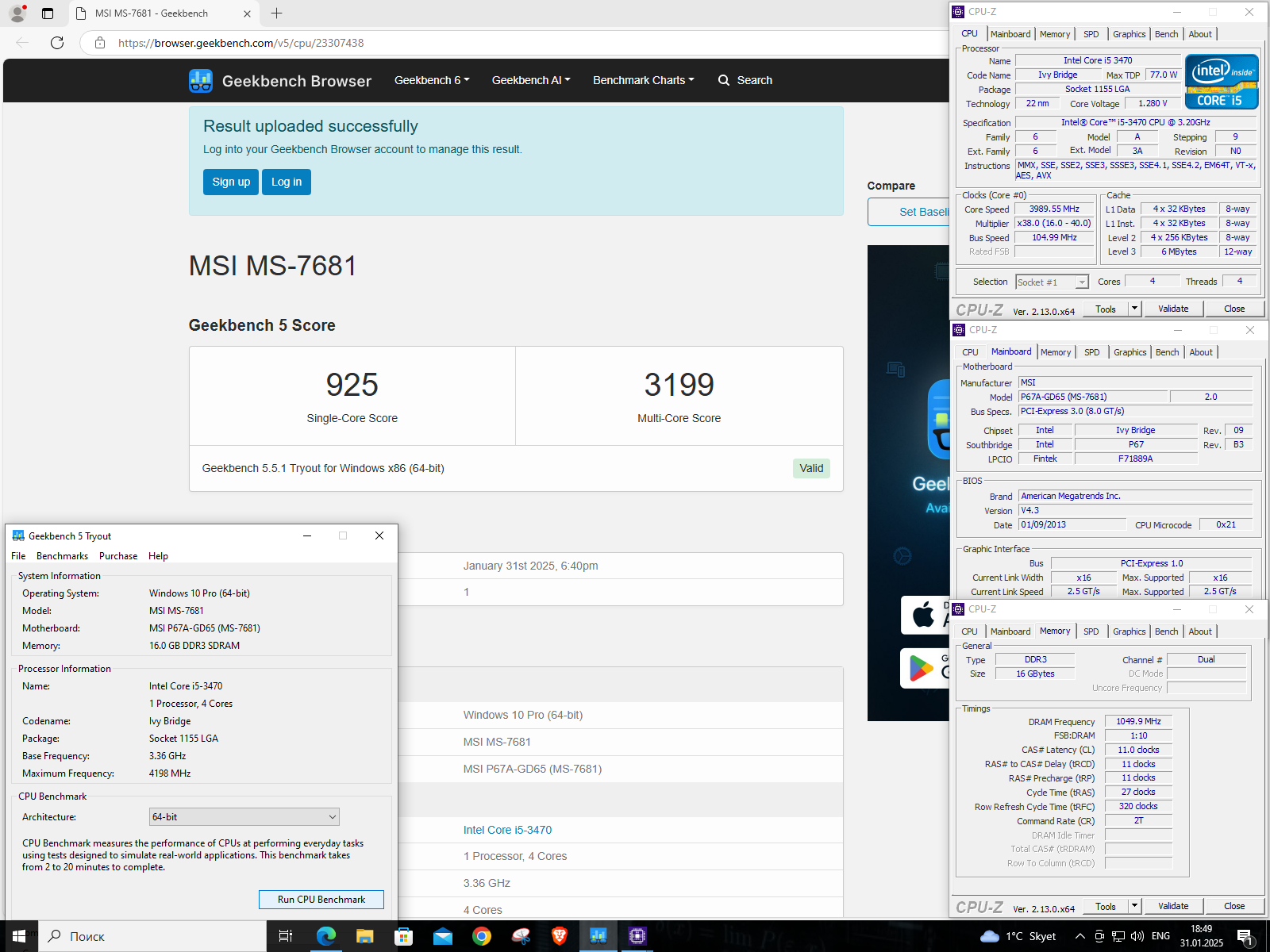Screen dimensions: 1270x952
Task: Open Tools dropdown arrow in top CPU-Z
Action: 1135,309
